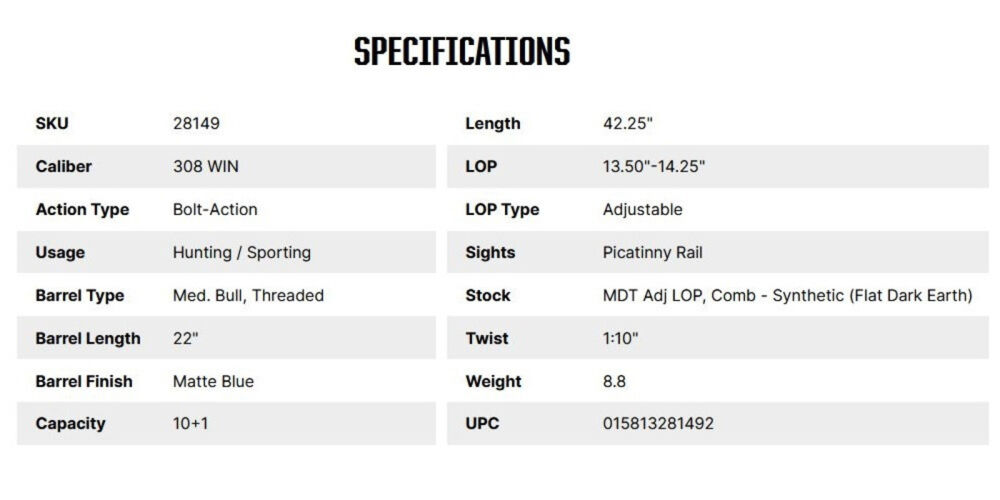This screenshot has width=1000, height=500.
Task: Click the 42.25" length value
Action: (x=627, y=124)
